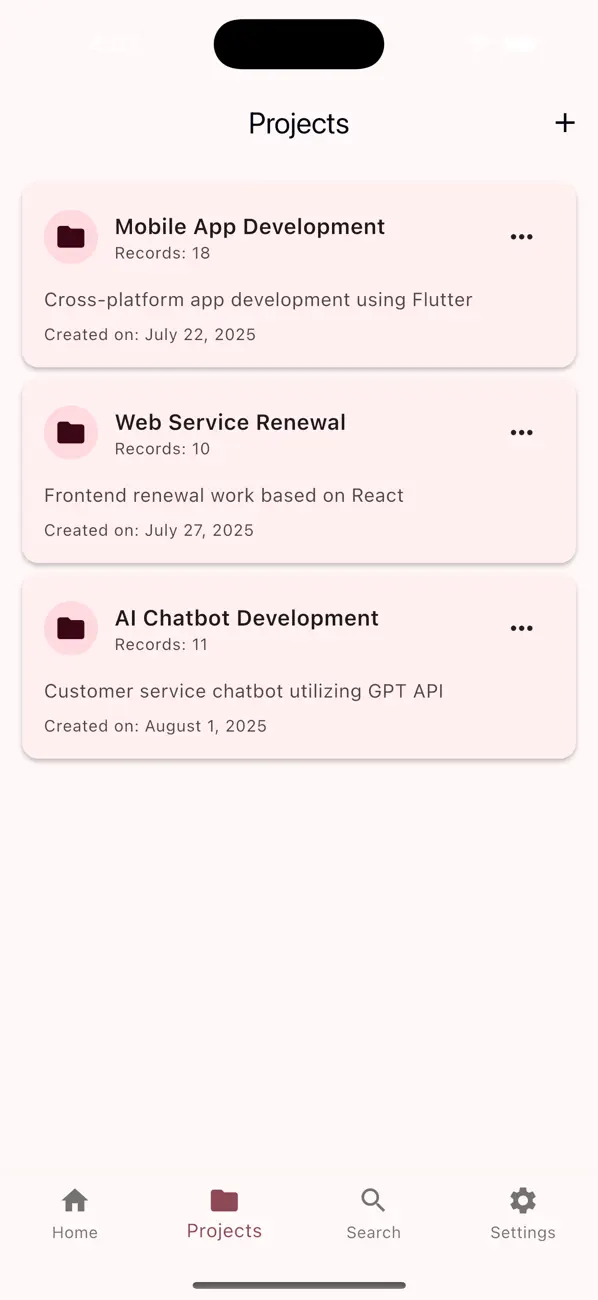598x1300 pixels.
Task: Open Settings via the gear icon
Action: [522, 1199]
